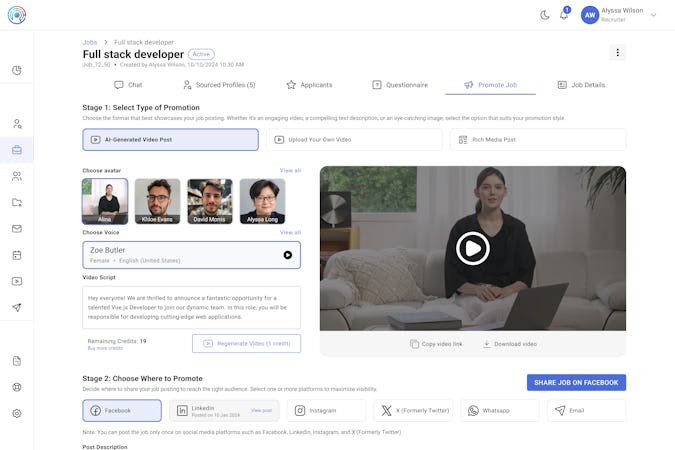Open the folder sidebar icon

pos(17,202)
